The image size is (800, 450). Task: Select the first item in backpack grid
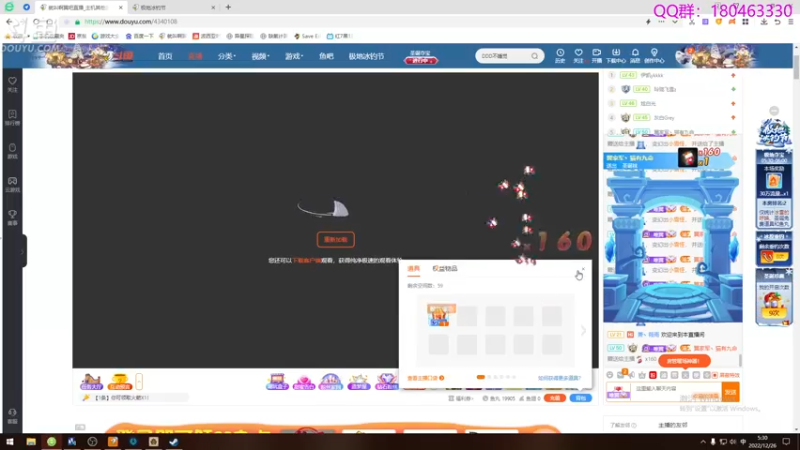(x=439, y=316)
